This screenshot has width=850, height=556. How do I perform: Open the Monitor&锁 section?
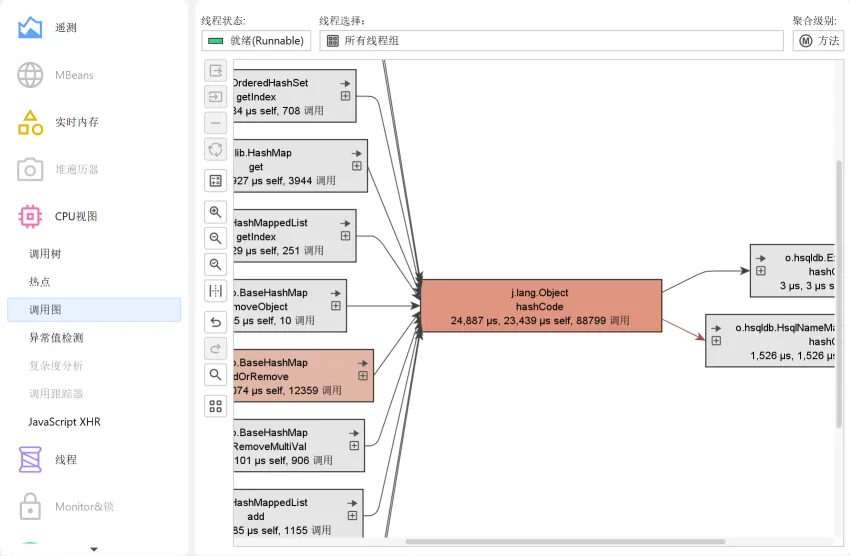click(x=66, y=507)
